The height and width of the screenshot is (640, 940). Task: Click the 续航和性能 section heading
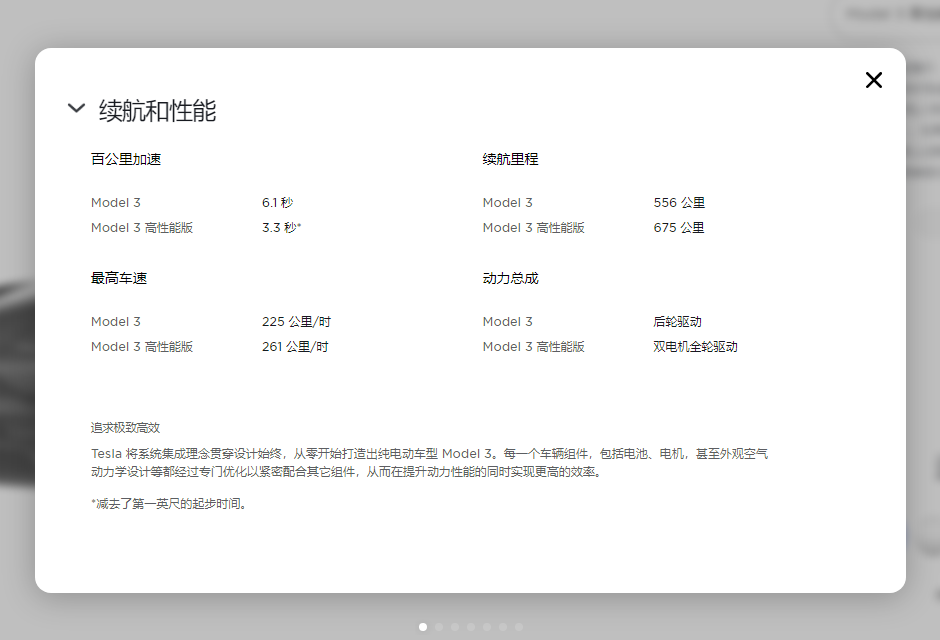(x=157, y=111)
